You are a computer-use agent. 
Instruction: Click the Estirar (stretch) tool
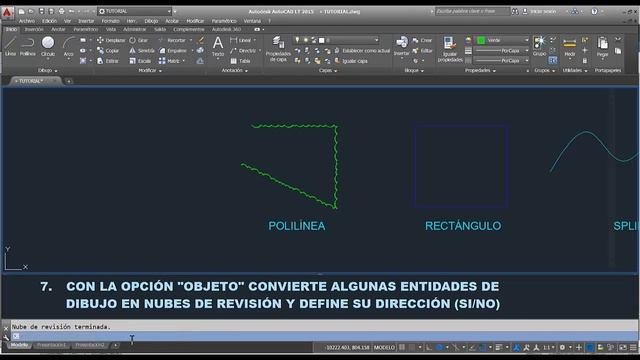(x=108, y=61)
